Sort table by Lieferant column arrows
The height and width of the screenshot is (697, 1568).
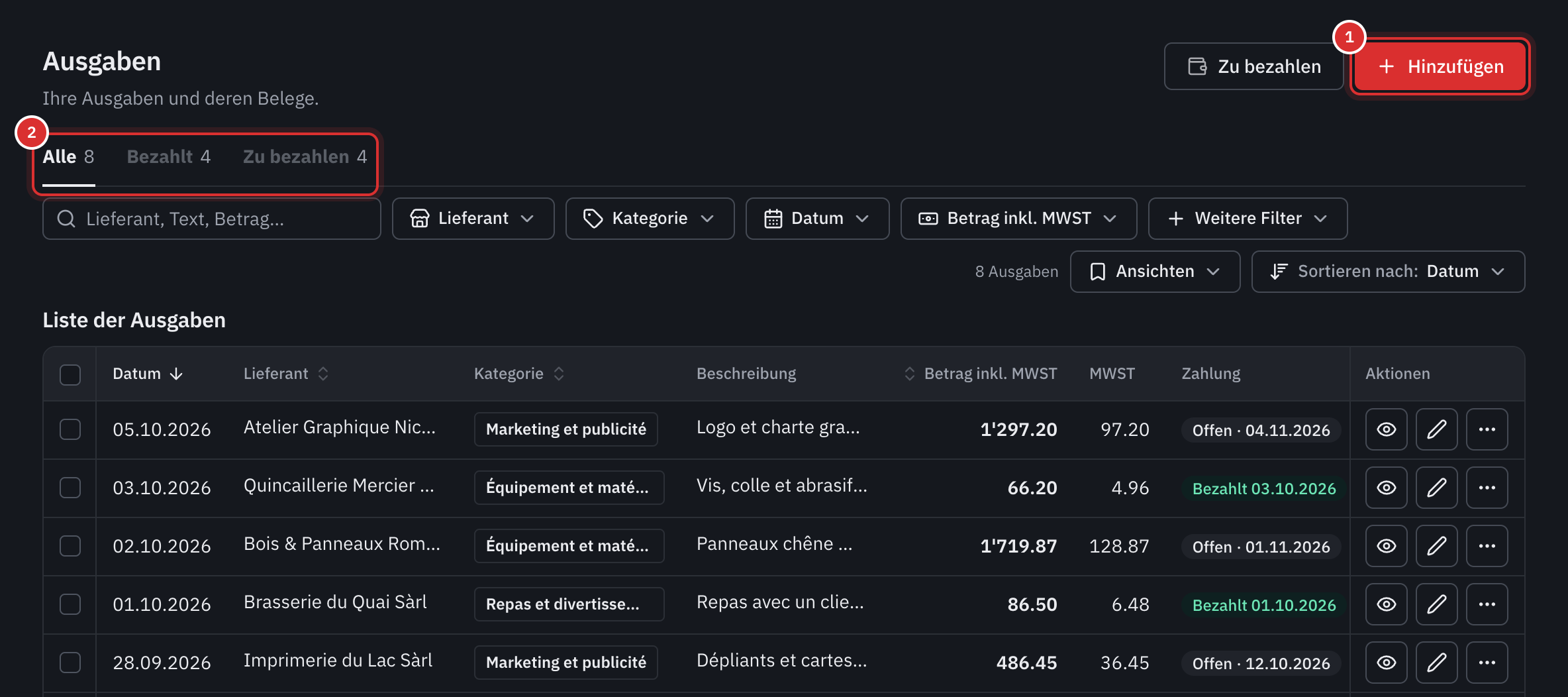323,374
